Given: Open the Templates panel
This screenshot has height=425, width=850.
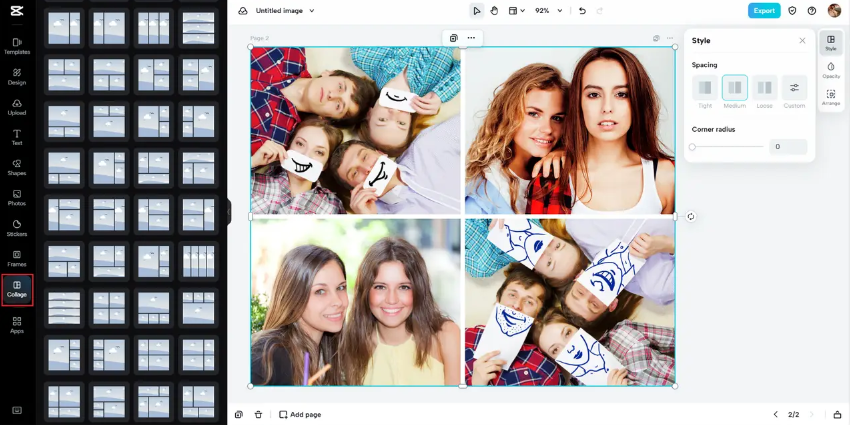Looking at the screenshot, I should pyautogui.click(x=17, y=46).
